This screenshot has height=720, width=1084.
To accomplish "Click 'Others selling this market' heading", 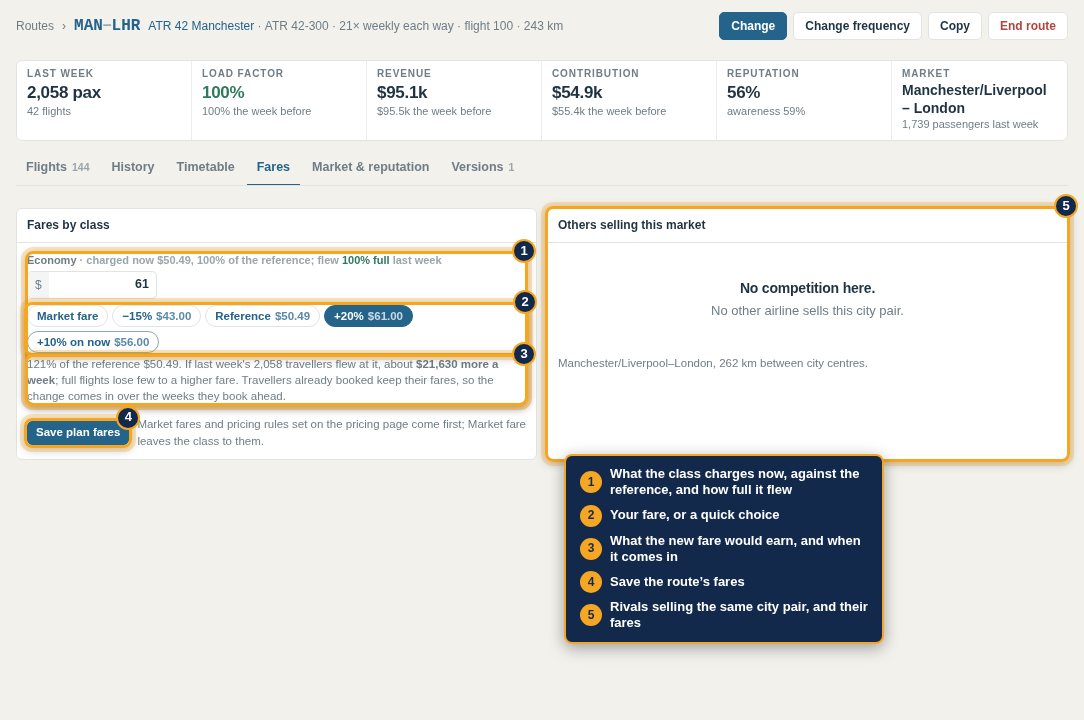I will (631, 225).
